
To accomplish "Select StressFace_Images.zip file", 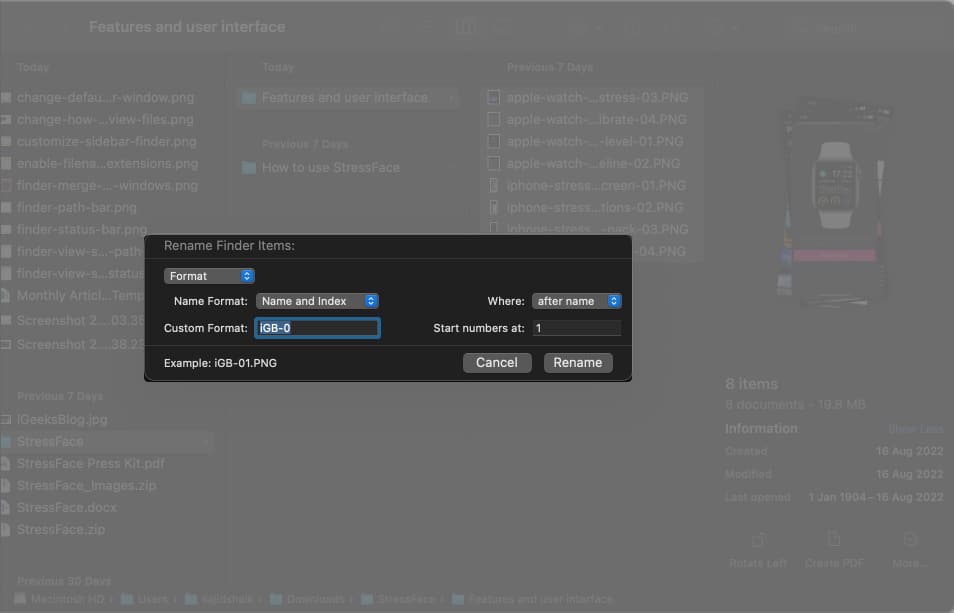I will pos(86,485).
